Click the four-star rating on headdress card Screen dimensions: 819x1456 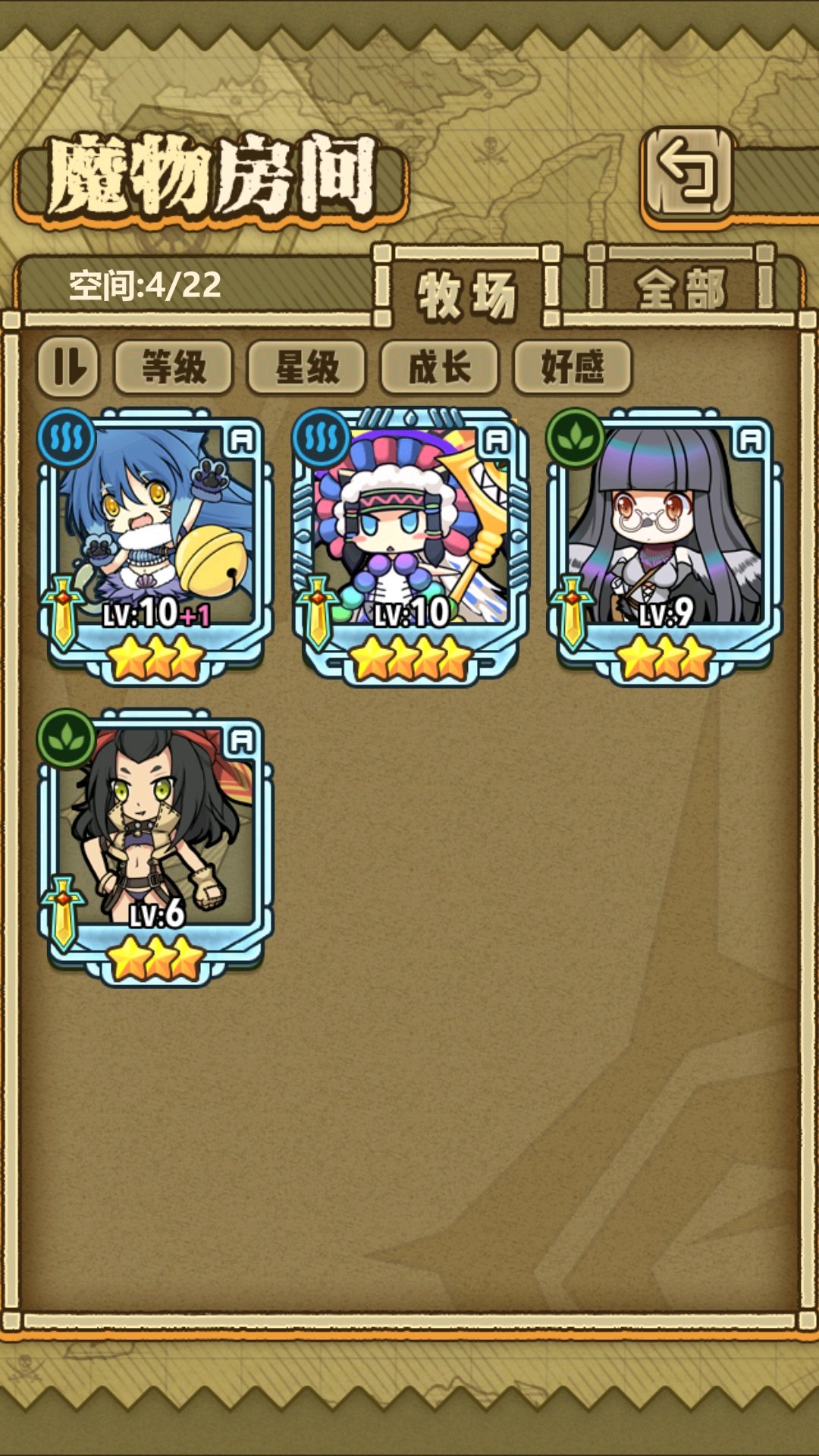tap(410, 657)
